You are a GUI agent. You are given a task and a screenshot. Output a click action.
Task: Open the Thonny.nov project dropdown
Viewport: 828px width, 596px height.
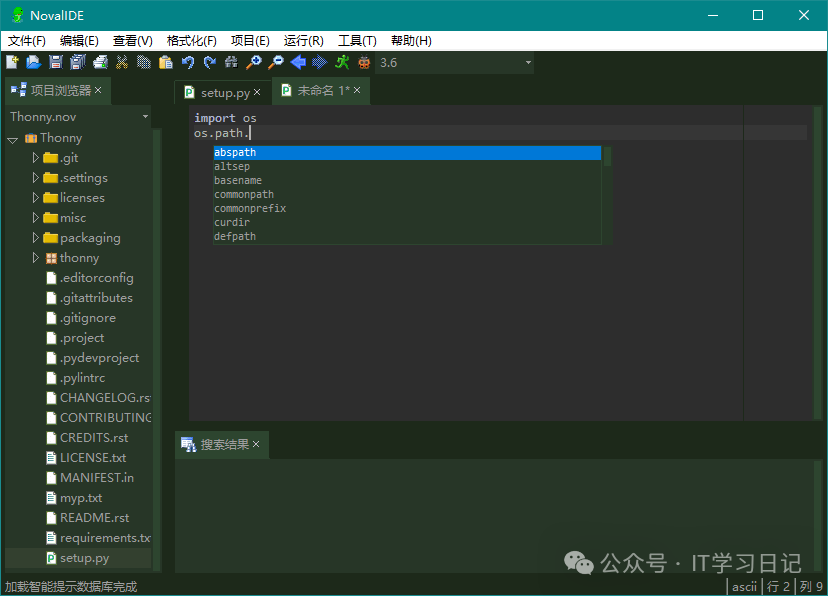tap(145, 117)
